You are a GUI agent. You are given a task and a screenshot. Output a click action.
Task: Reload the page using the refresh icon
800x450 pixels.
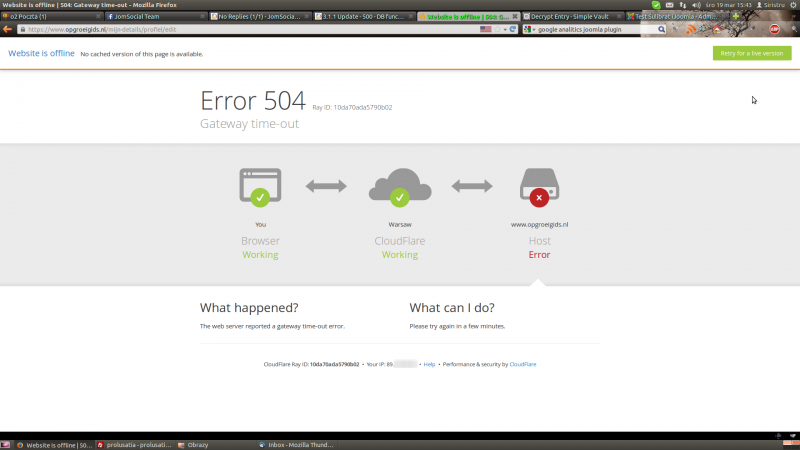pos(513,29)
